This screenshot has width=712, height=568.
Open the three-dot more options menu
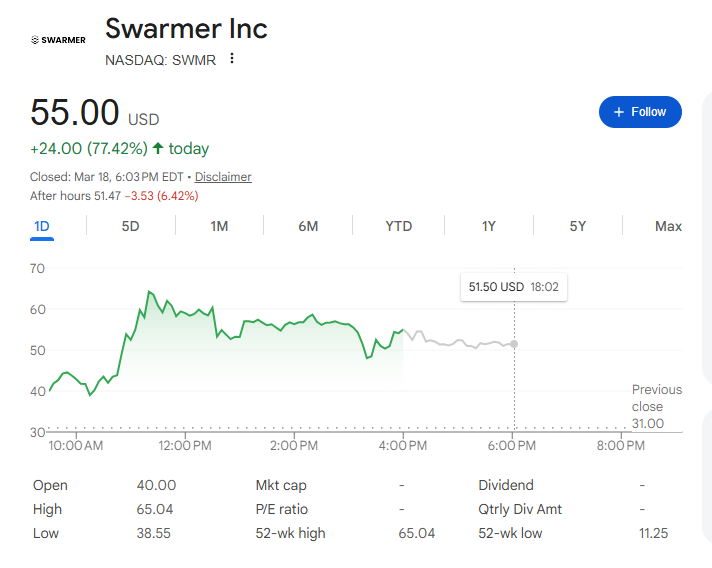[x=232, y=59]
